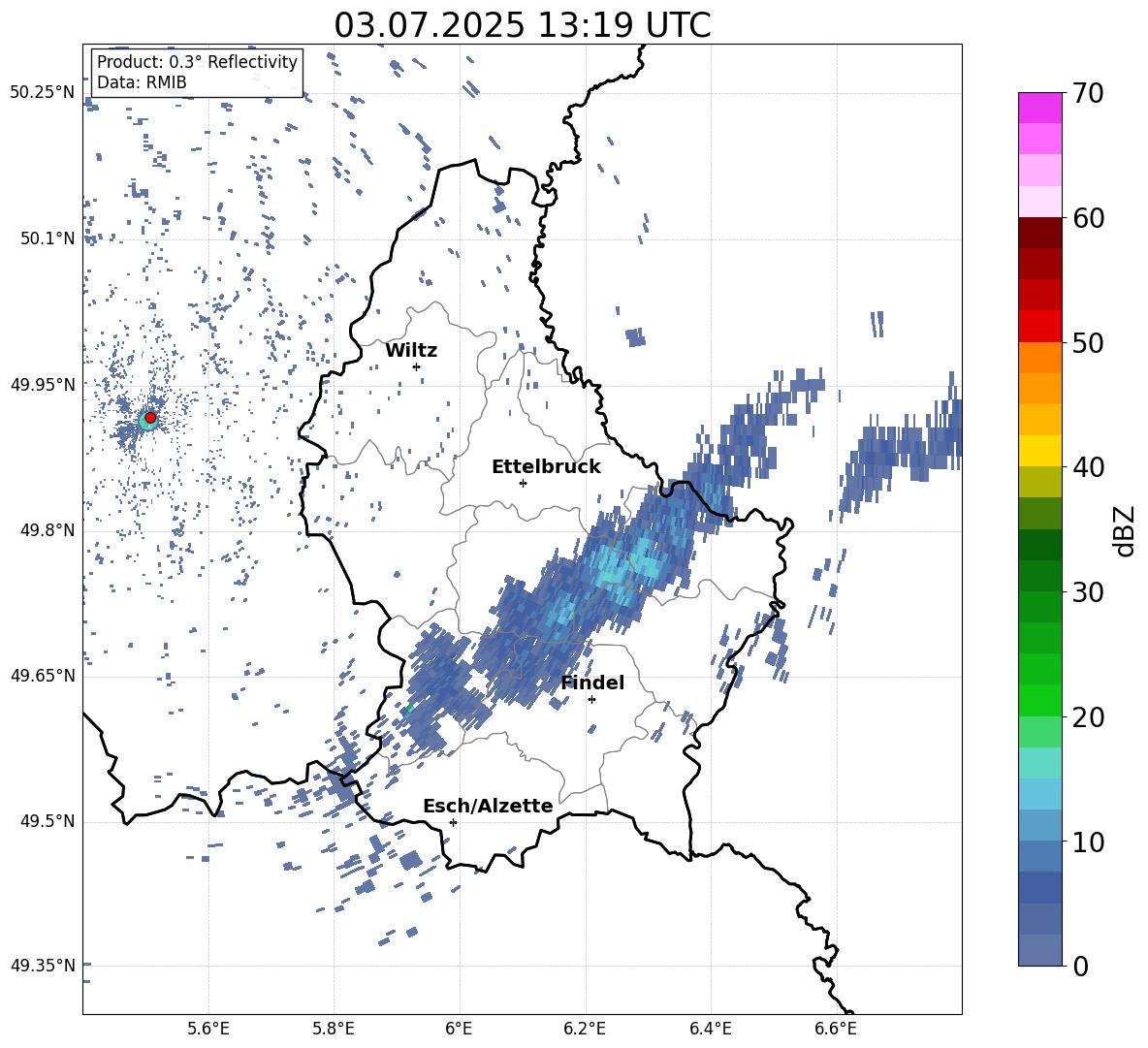Click the title '03.07.2025 13:19 UTC'

coord(522,25)
